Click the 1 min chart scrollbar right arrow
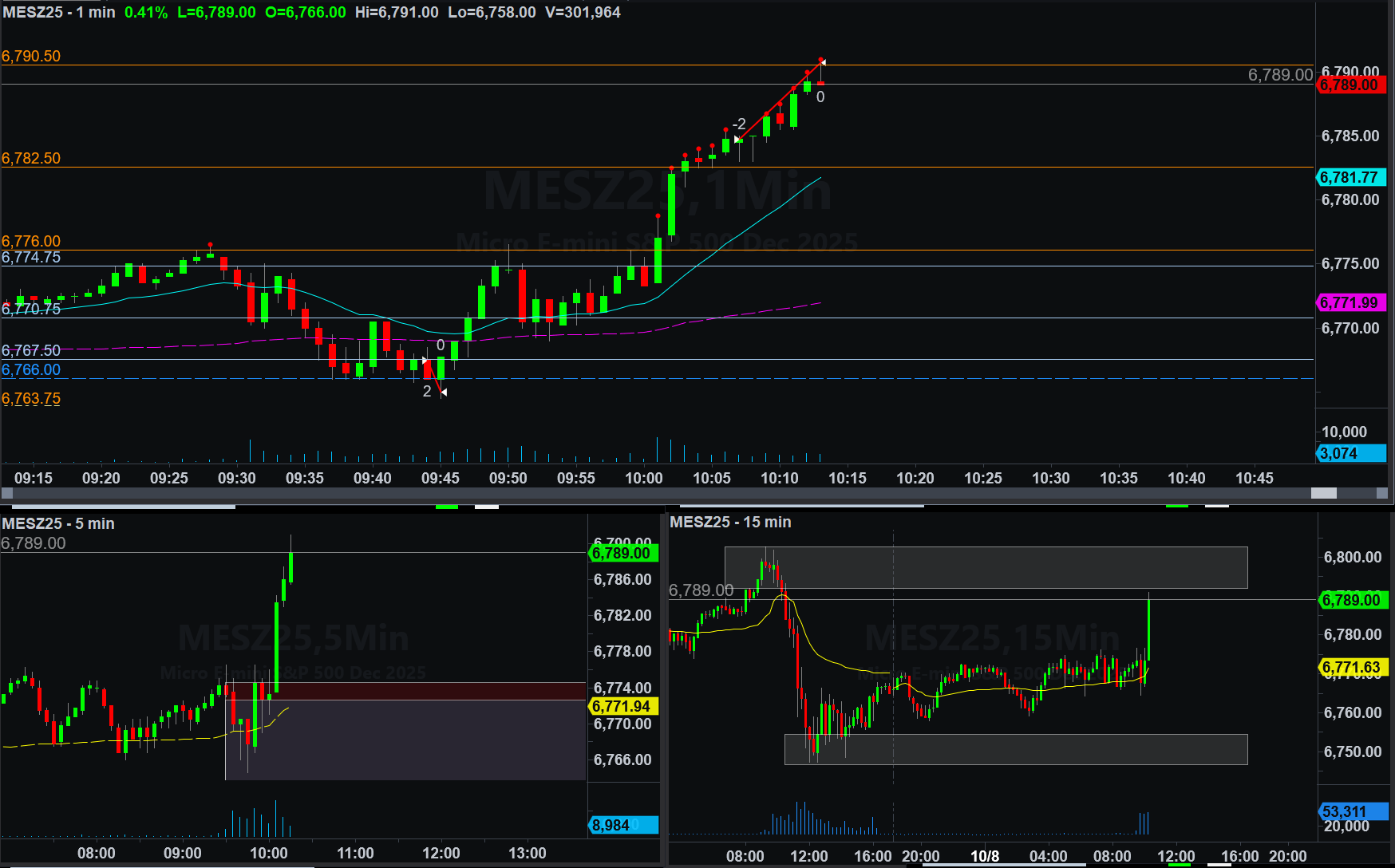1395x868 pixels. click(x=1381, y=493)
